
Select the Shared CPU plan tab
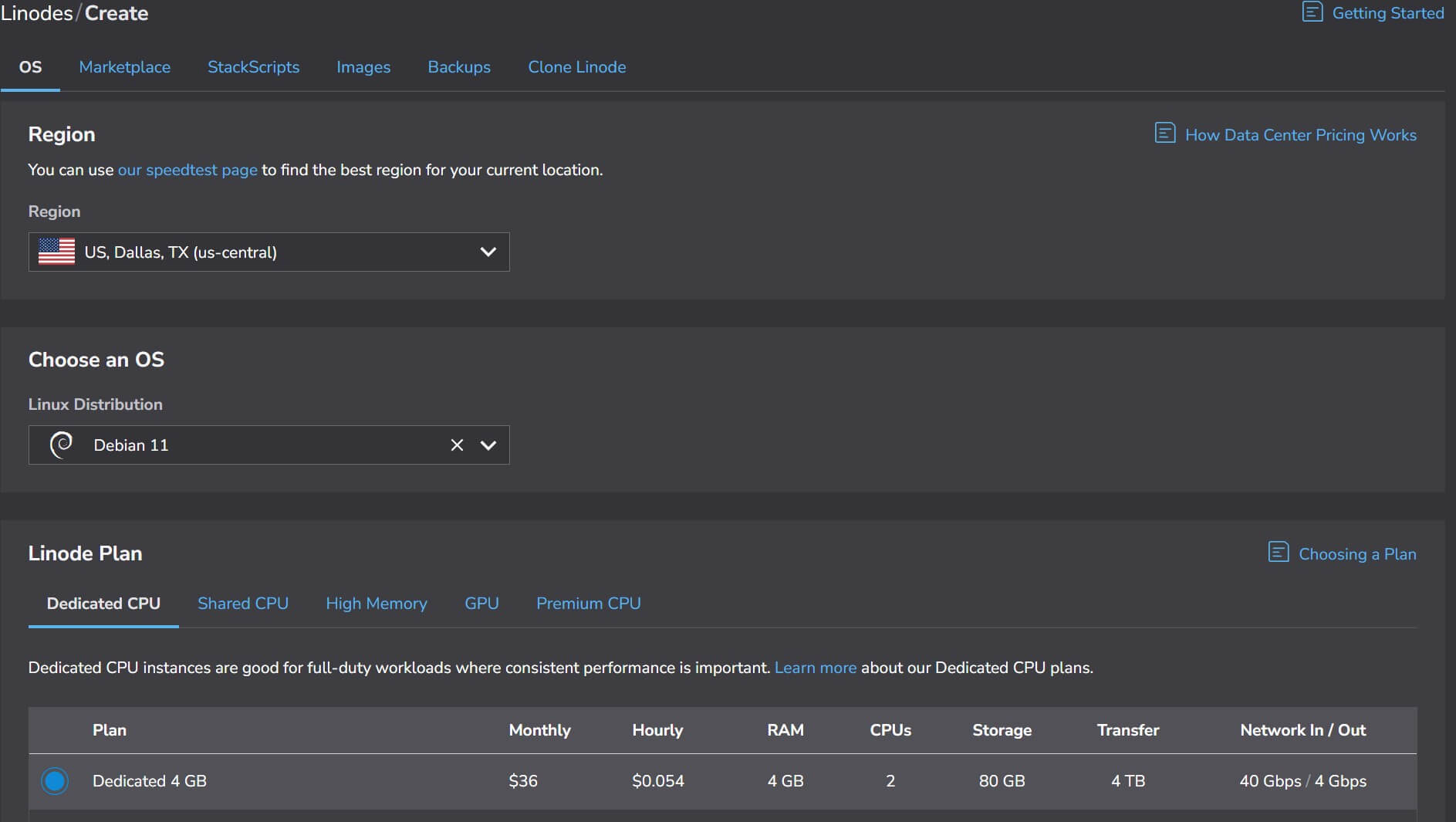[243, 603]
